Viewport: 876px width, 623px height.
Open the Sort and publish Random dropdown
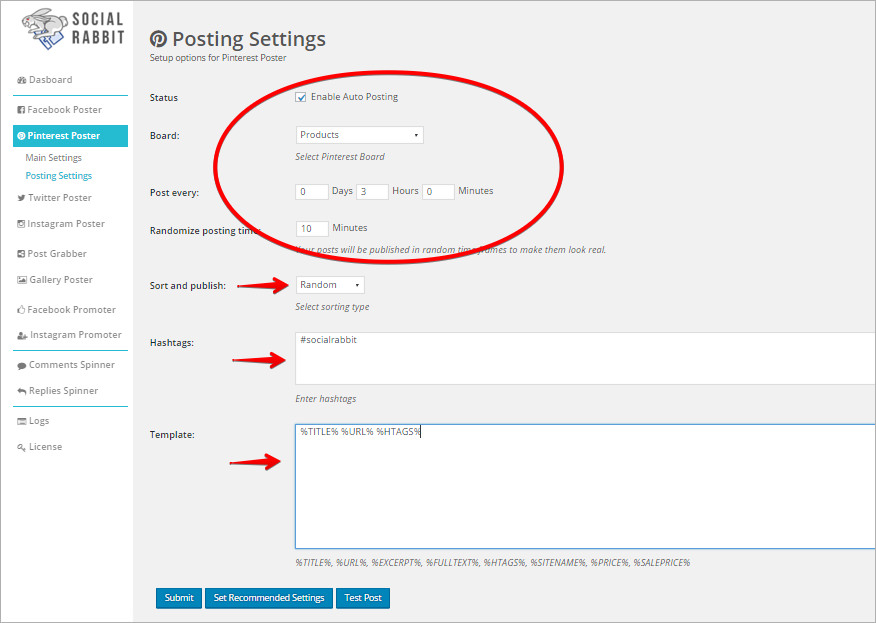pyautogui.click(x=330, y=285)
